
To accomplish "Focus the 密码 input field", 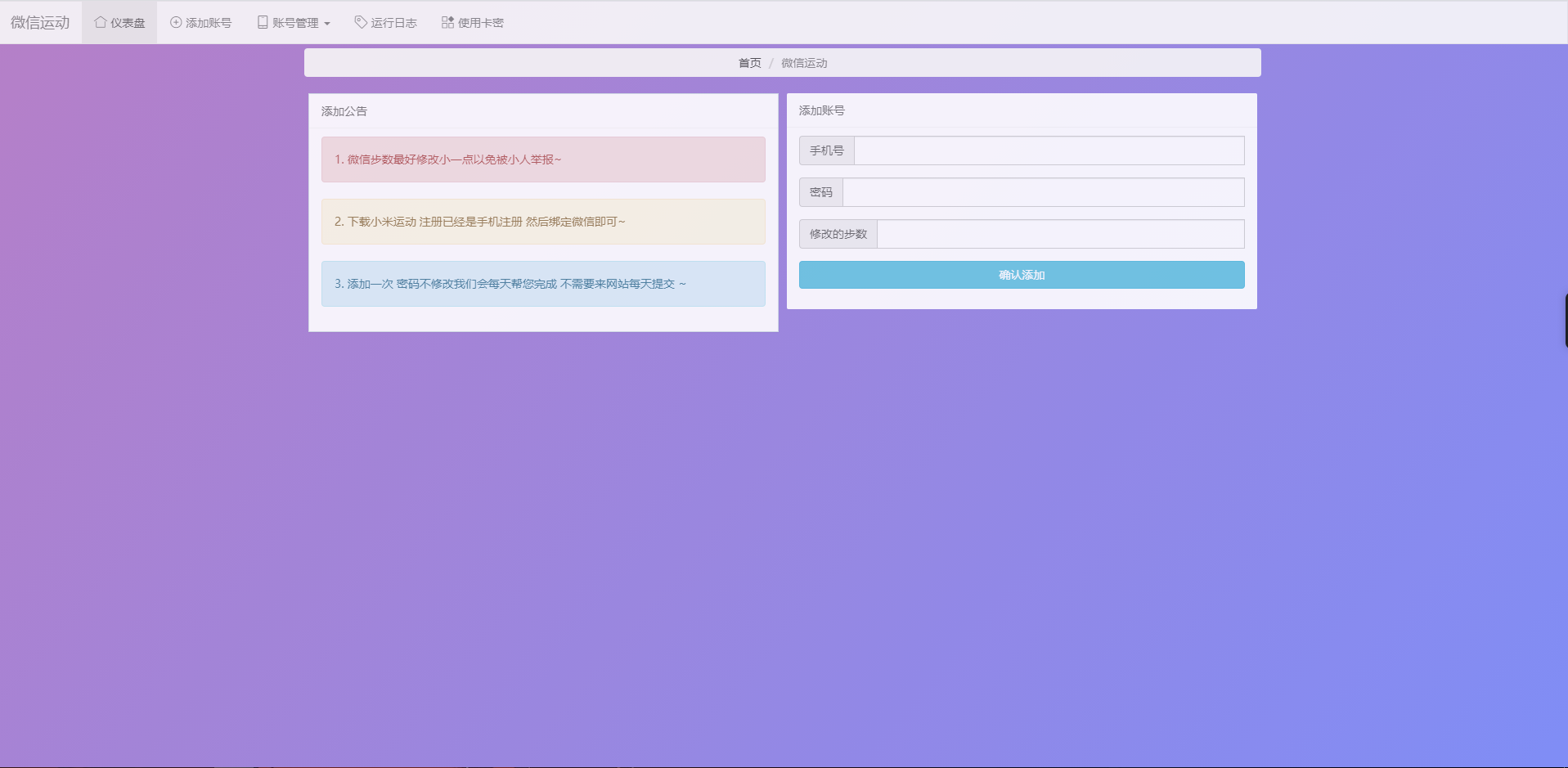I will [x=1044, y=192].
